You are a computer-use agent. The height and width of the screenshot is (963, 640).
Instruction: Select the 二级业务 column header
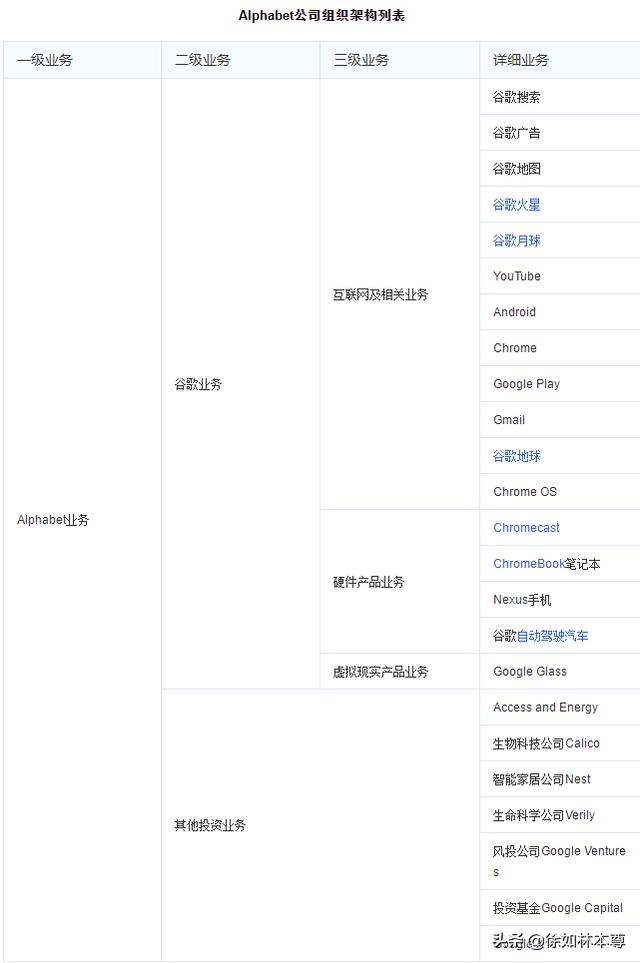[241, 60]
